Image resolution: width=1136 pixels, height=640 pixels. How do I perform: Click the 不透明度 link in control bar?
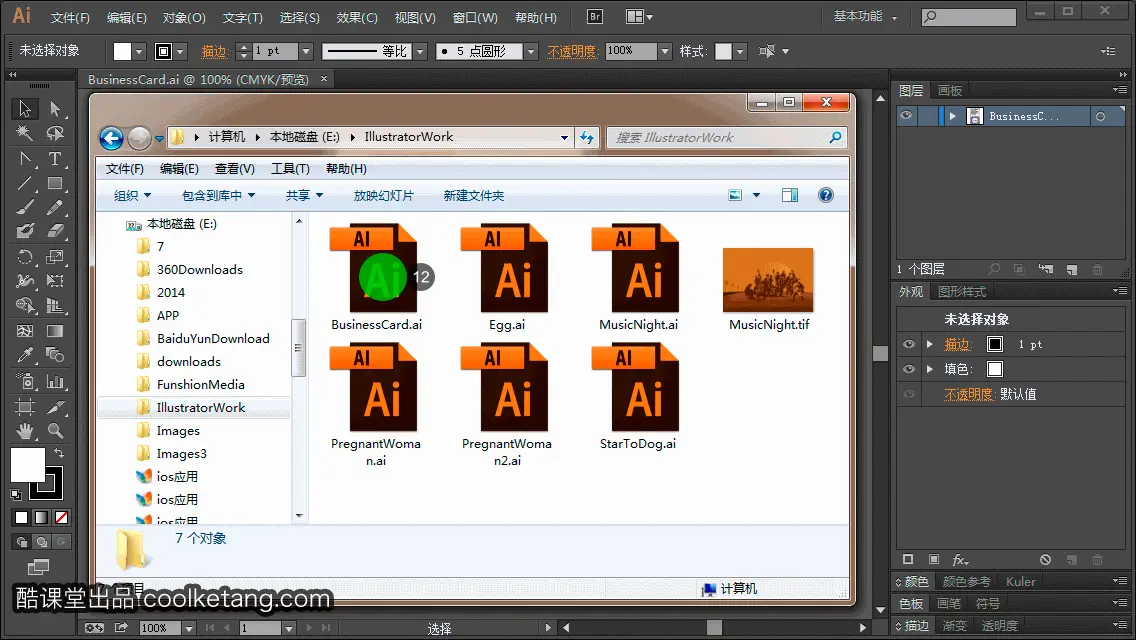[572, 51]
